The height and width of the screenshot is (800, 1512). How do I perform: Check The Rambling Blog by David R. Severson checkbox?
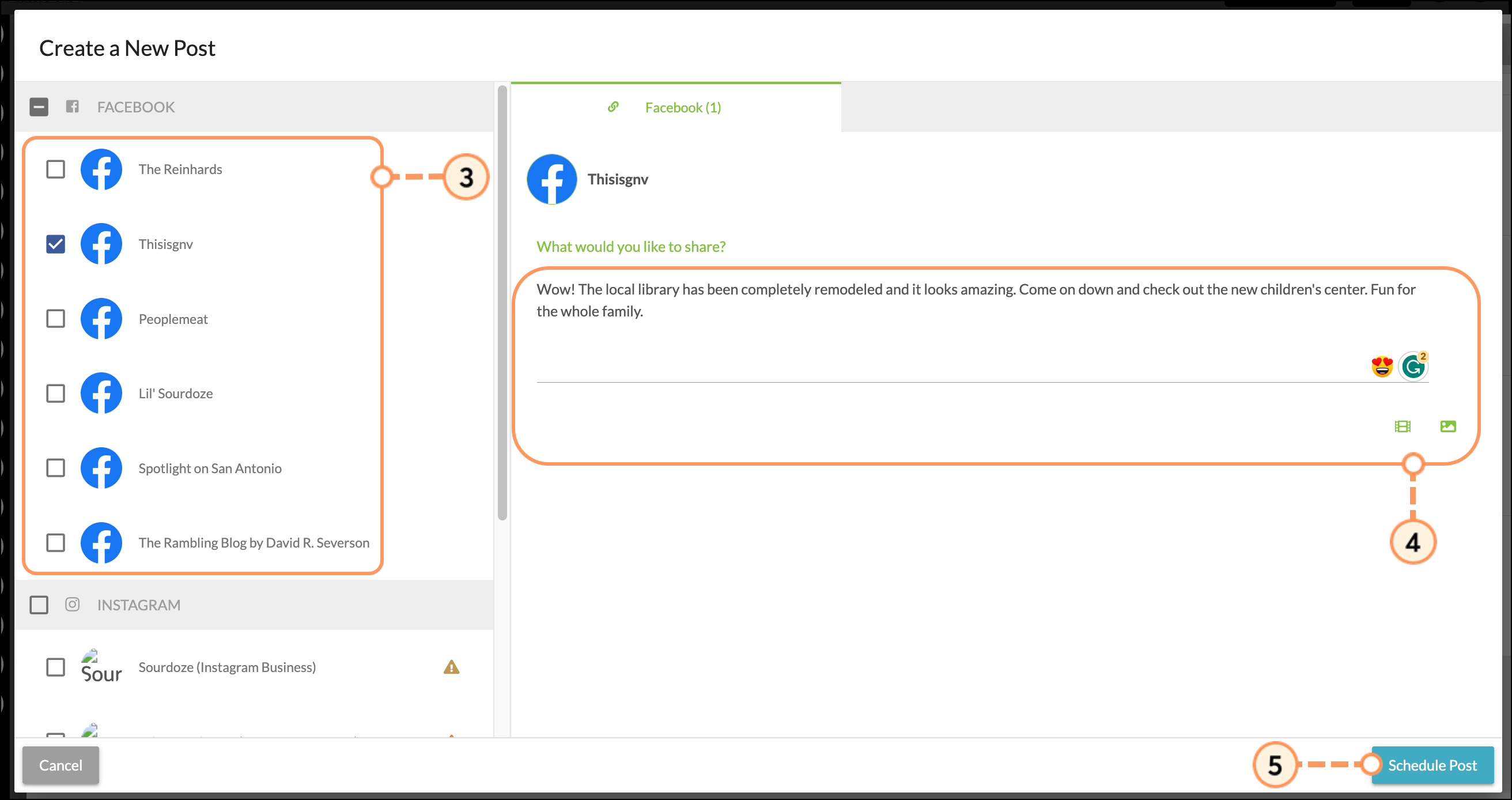click(x=56, y=542)
